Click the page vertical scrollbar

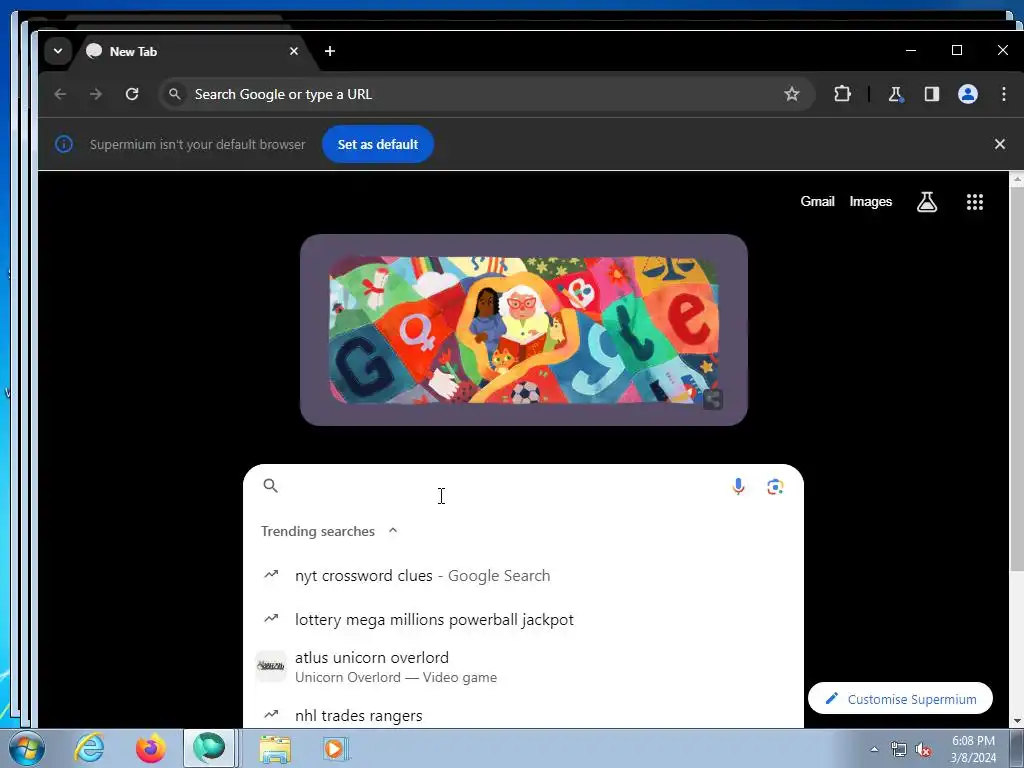coord(1016,379)
